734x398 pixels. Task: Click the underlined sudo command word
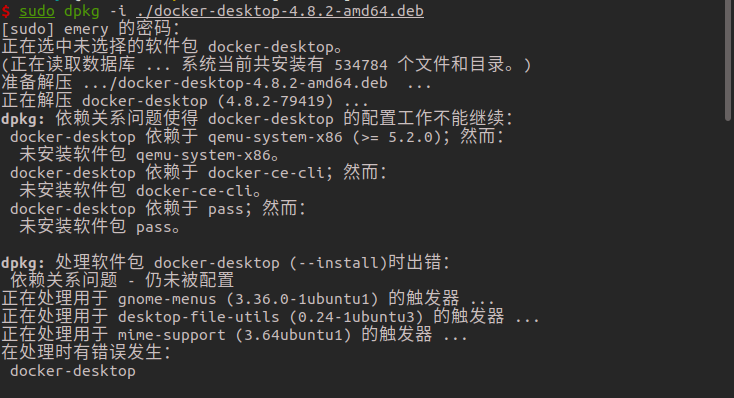coord(37,11)
